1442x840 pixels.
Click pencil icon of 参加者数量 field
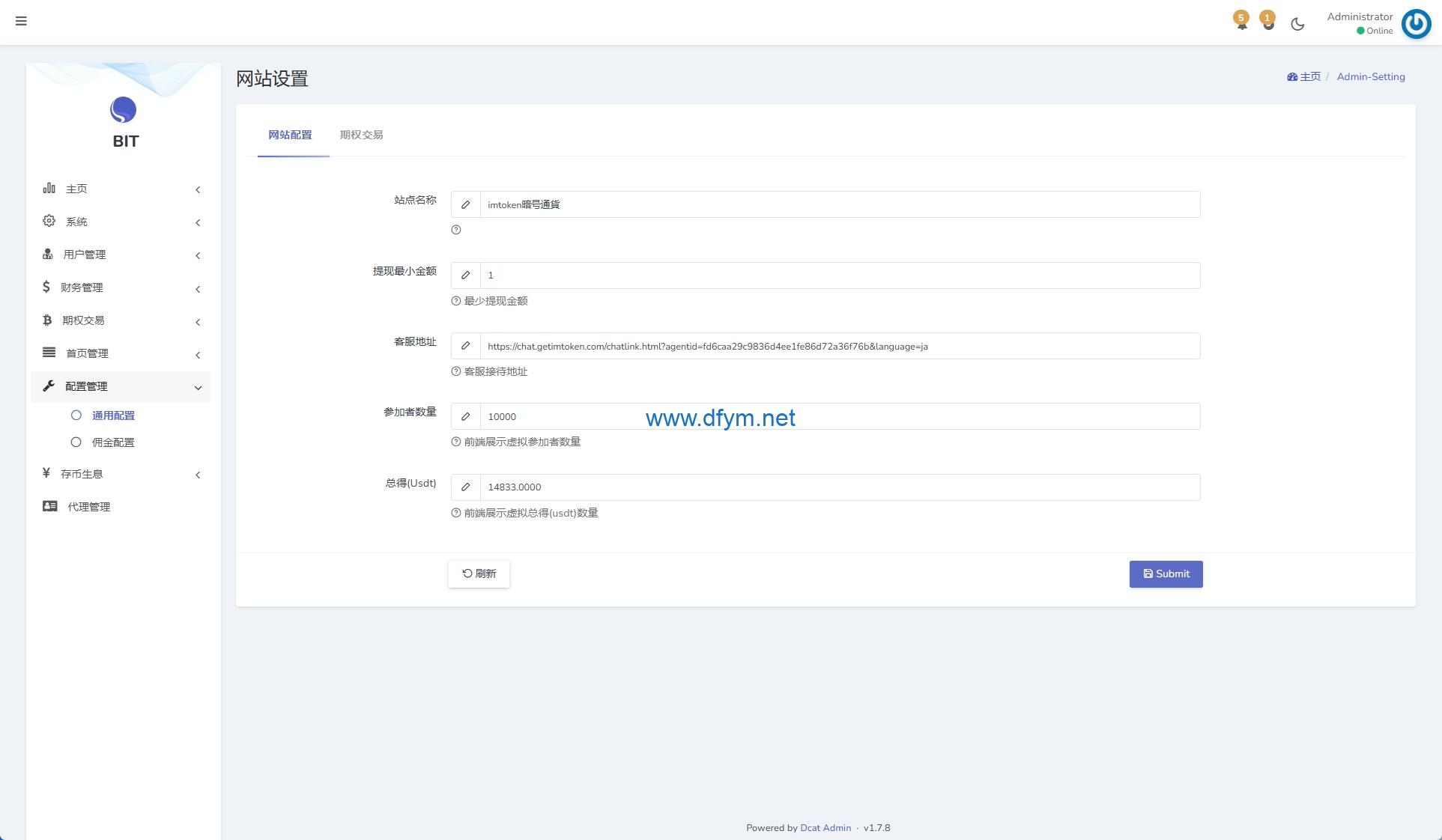(465, 416)
